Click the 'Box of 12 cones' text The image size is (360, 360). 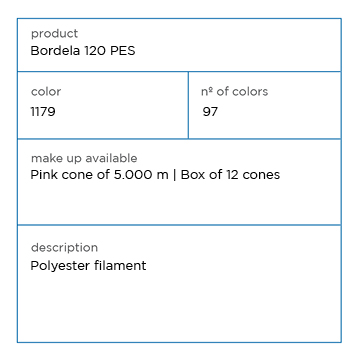pyautogui.click(x=230, y=175)
